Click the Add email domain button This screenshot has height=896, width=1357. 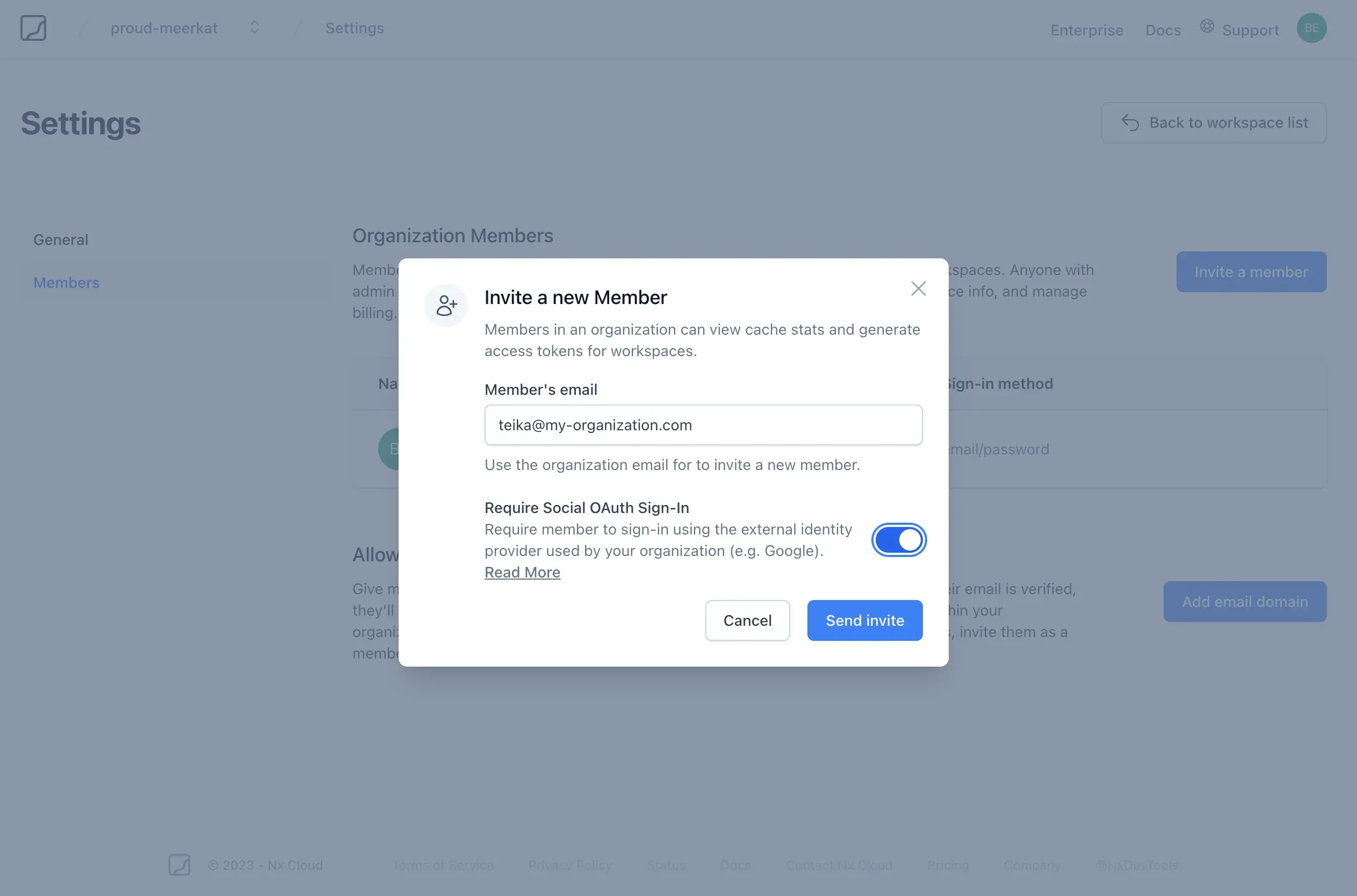1245,601
